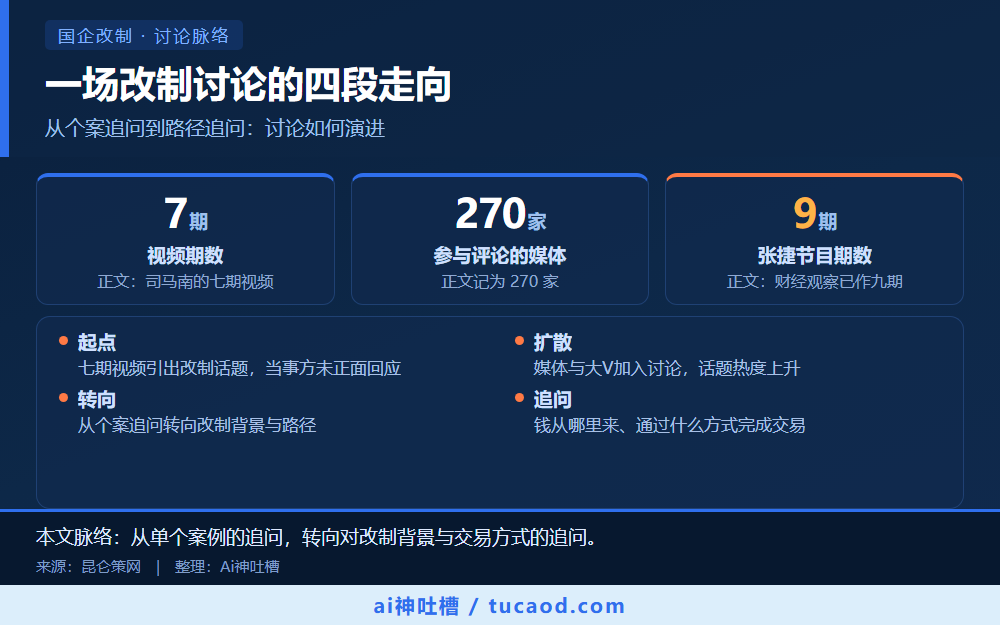
Task: Click the orange bullet beside 扩散
Action: (519, 341)
